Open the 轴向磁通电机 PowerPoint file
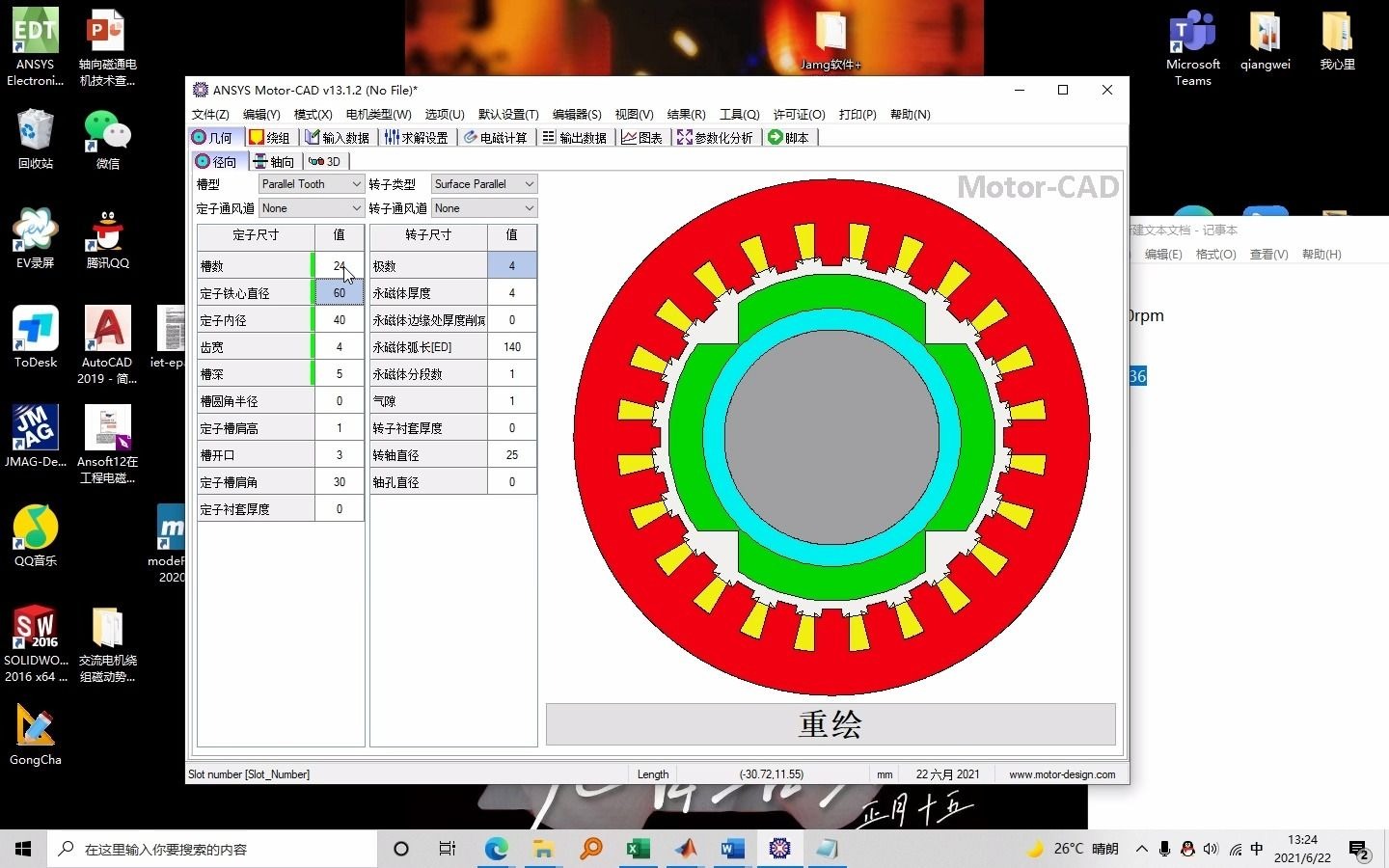This screenshot has height=868, width=1389. point(107,46)
